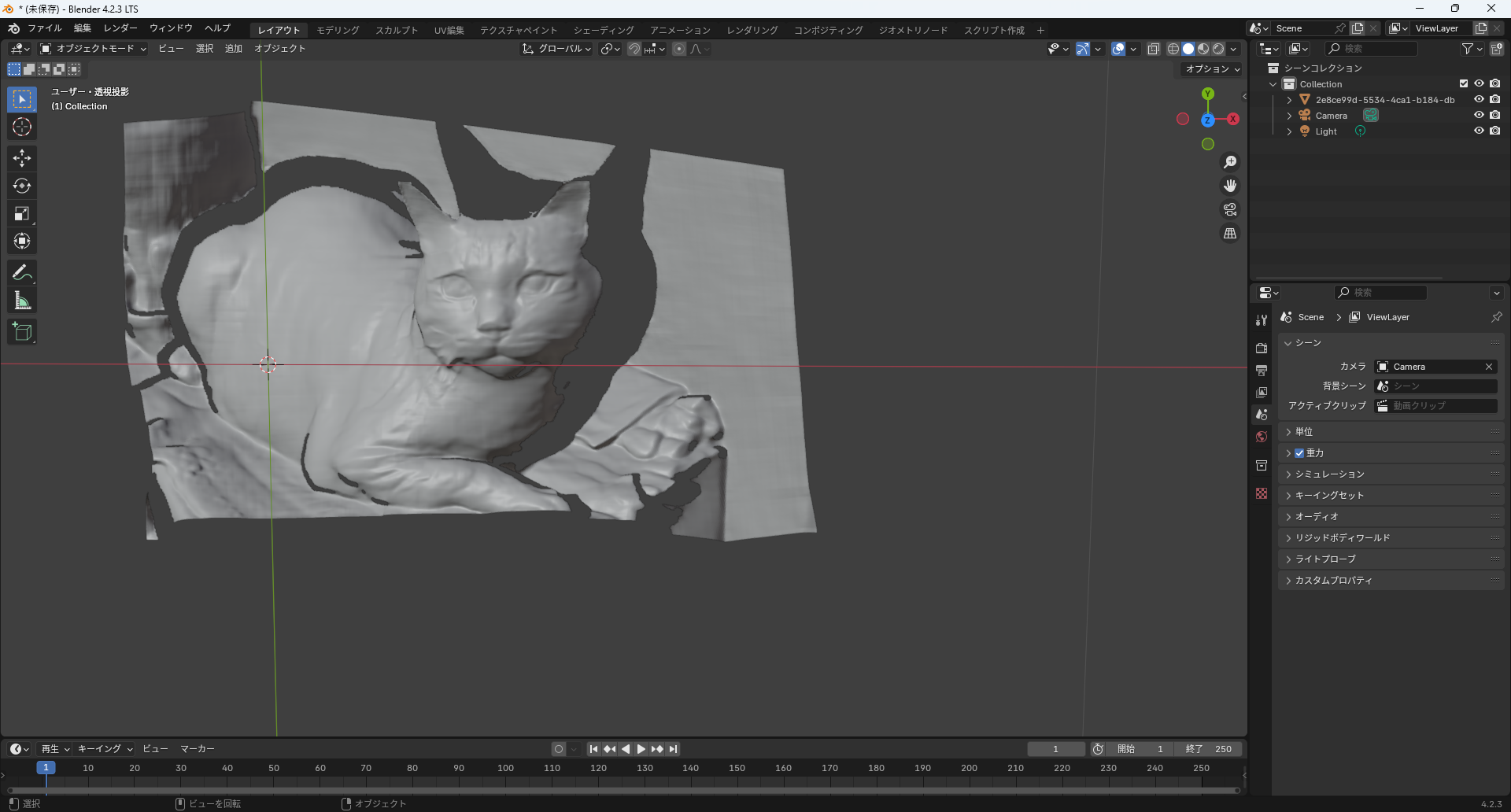This screenshot has width=1511, height=812.
Task: Click the end frame 250 field
Action: 1209,749
